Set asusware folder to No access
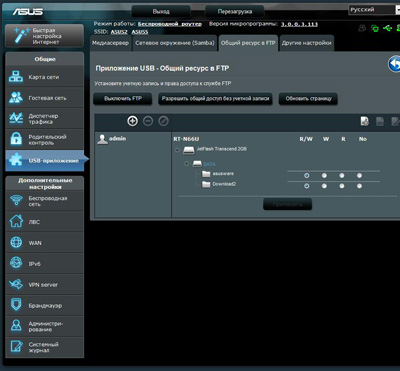 359,176
